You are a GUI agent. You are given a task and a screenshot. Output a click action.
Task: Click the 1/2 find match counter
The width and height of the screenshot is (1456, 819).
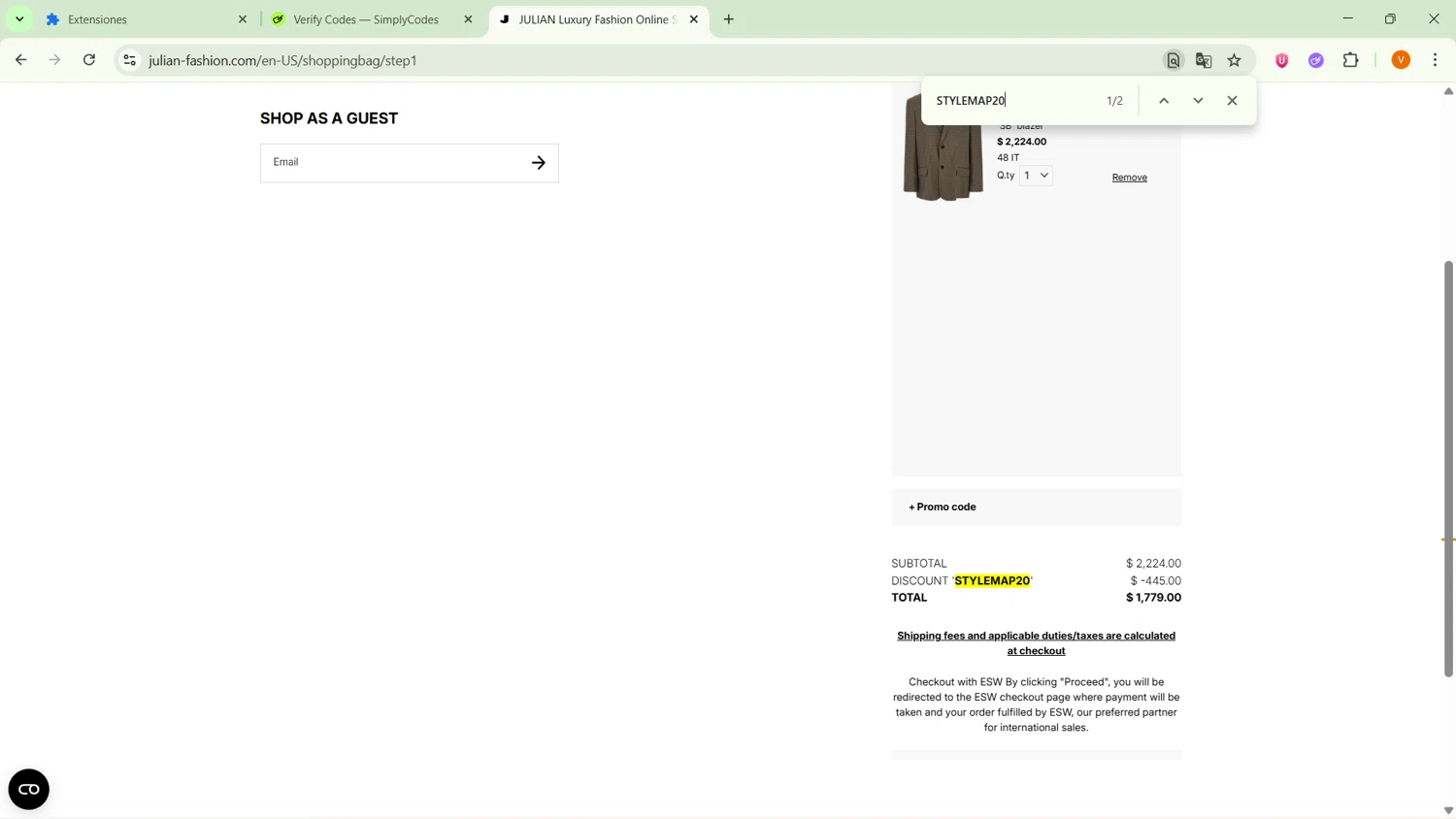pos(1114,101)
